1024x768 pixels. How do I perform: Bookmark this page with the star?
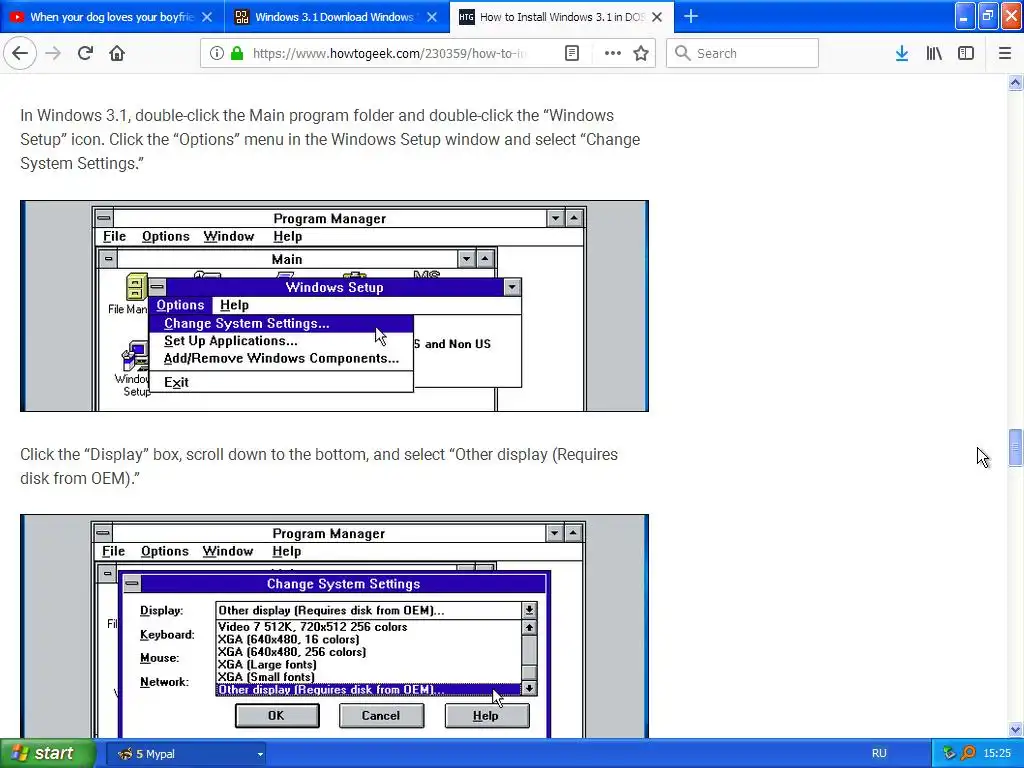click(641, 53)
